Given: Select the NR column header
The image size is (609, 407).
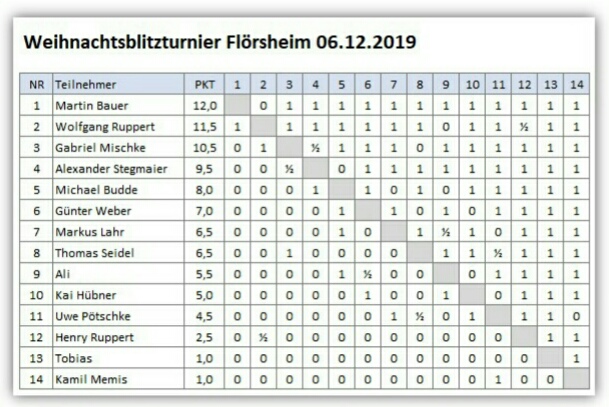Looking at the screenshot, I should tap(36, 84).
